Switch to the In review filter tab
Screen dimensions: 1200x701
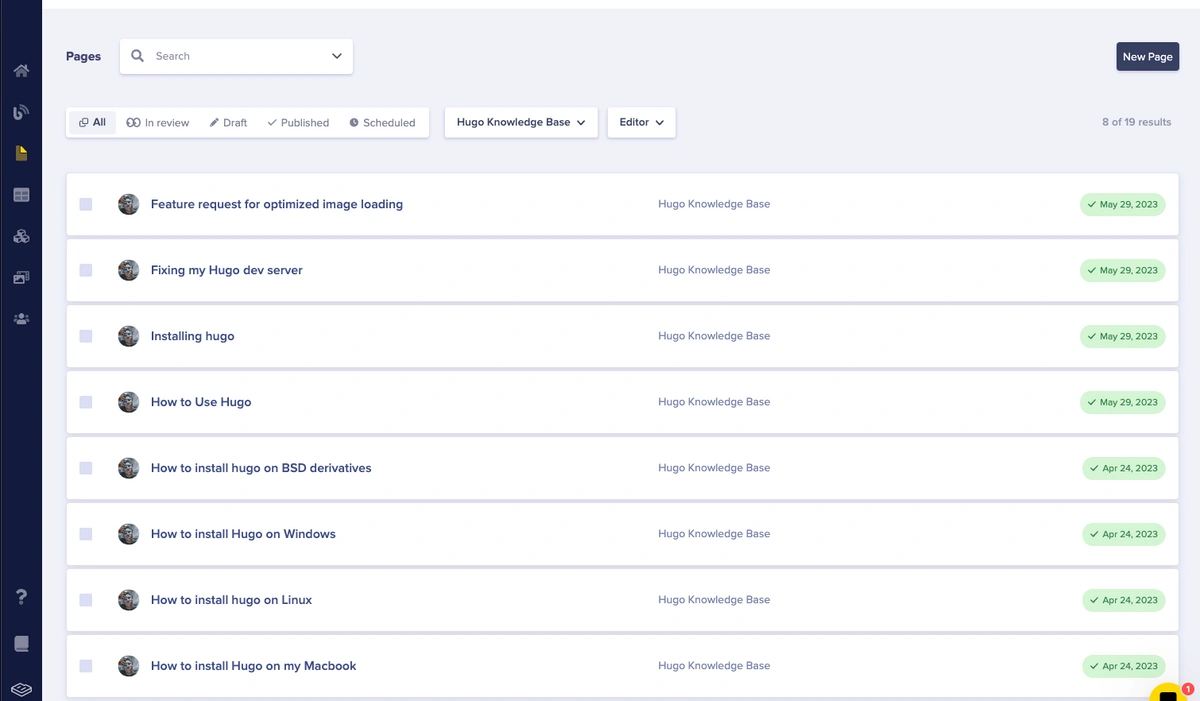[x=158, y=122]
